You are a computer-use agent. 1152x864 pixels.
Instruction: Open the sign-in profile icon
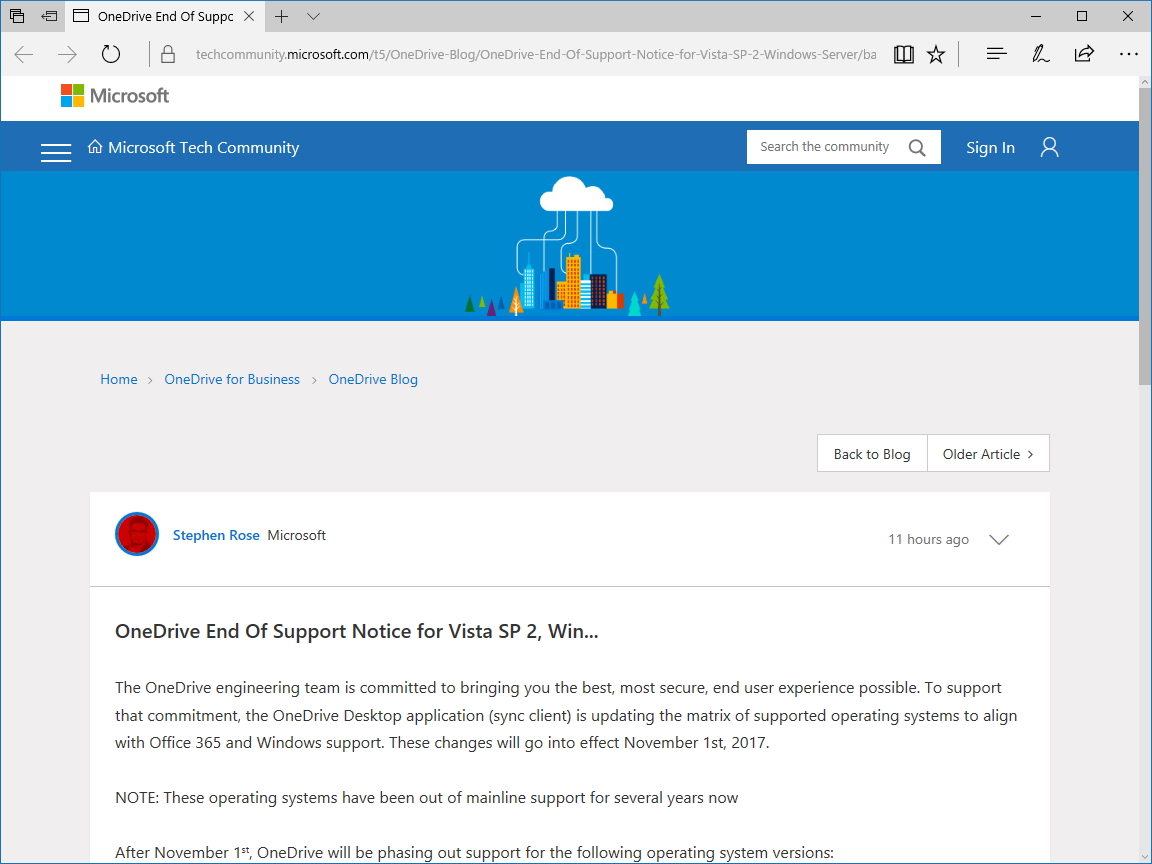pos(1048,146)
